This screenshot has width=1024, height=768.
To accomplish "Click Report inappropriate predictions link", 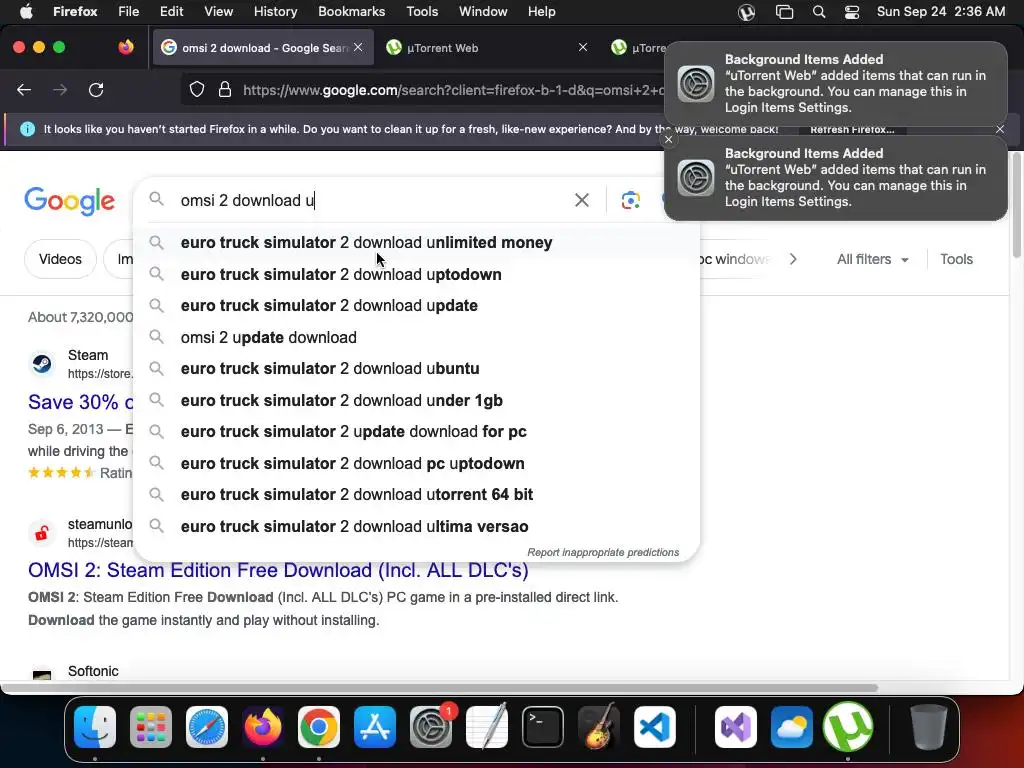I will [603, 552].
